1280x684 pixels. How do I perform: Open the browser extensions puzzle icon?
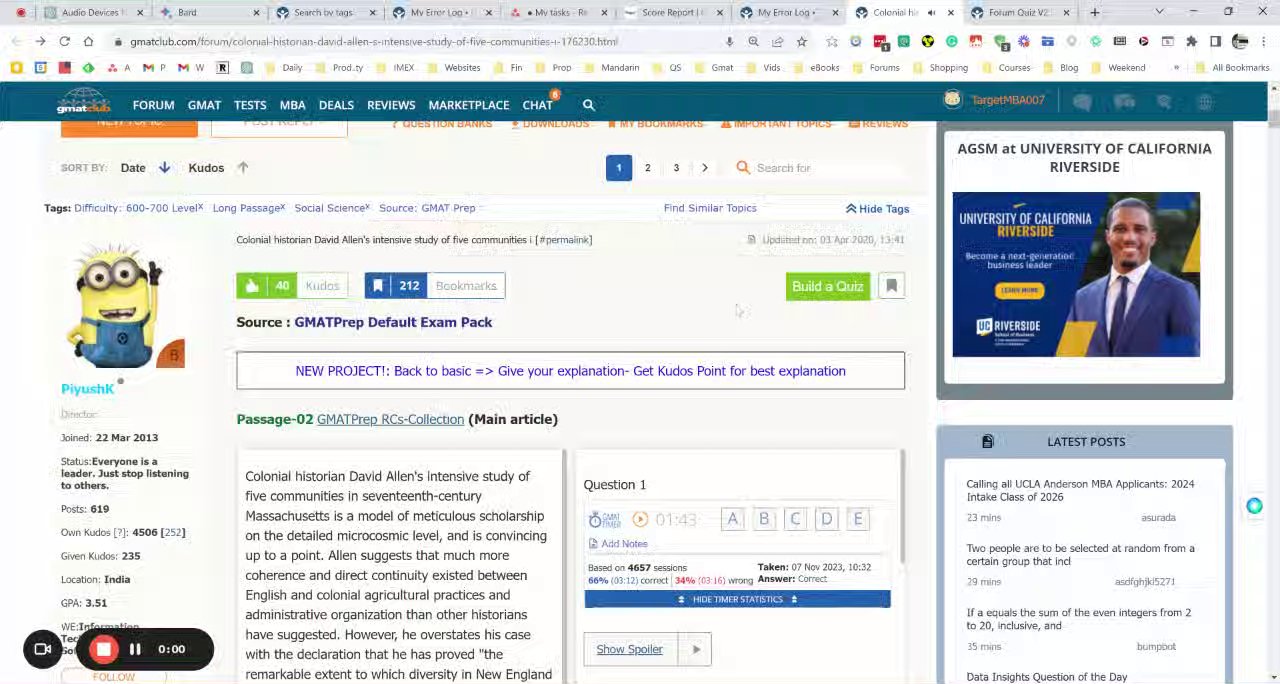point(1191,41)
